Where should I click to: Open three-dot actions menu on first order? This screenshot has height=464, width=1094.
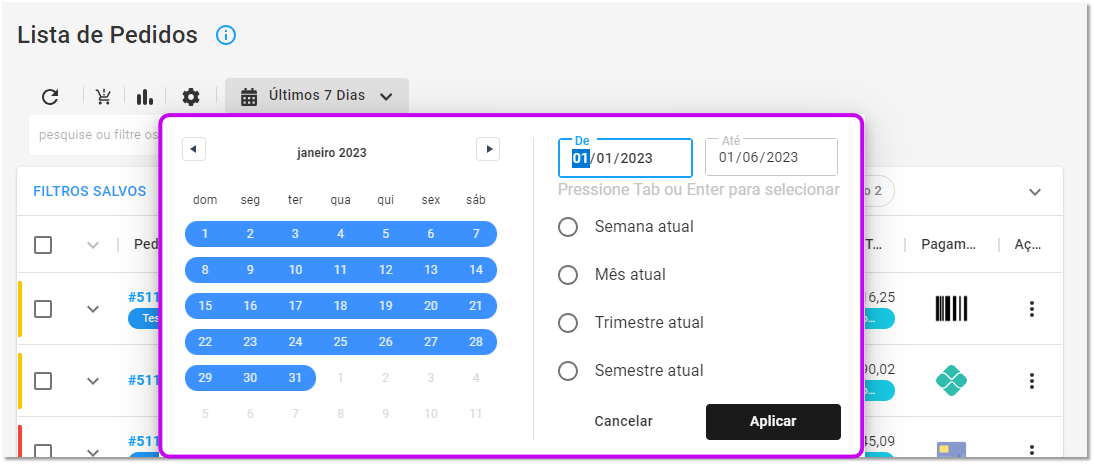pos(1032,308)
